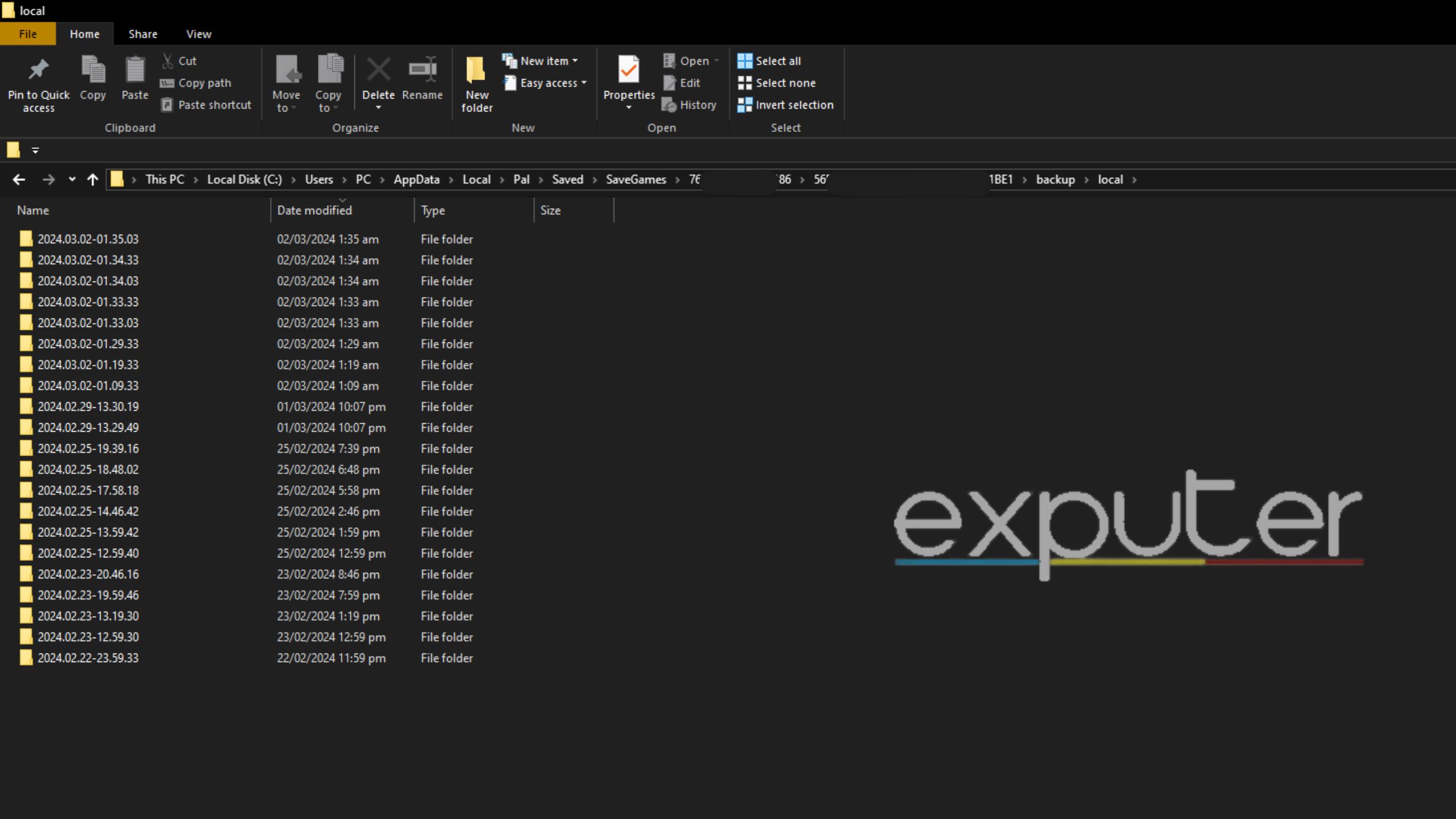Click folder 2024.03.02-01.35.03

click(x=88, y=239)
